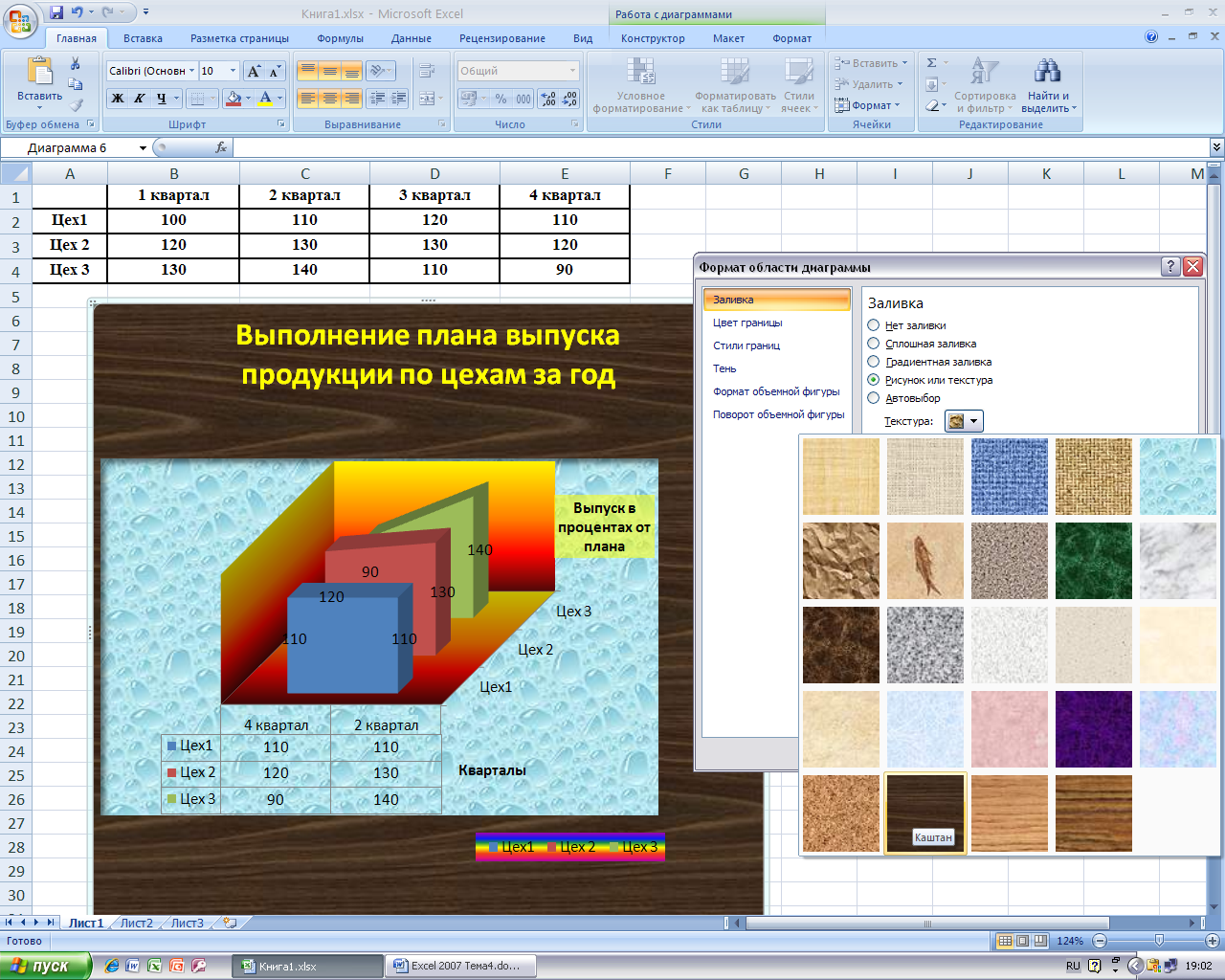Viewport: 1225px width, 980px height.
Task: Select 'Градиентная заливка' radio option
Action: (x=873, y=362)
